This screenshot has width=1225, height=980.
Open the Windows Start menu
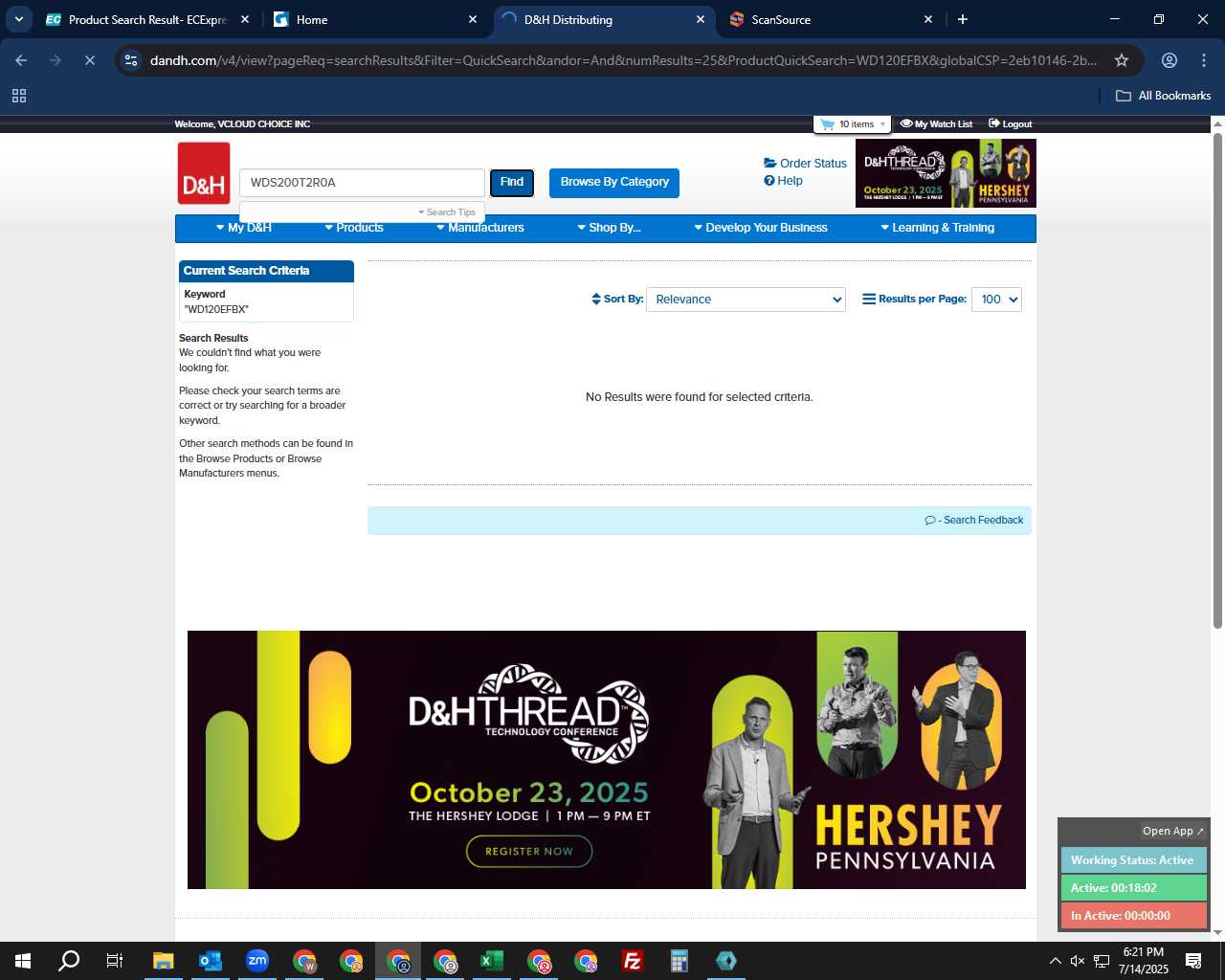[x=23, y=961]
